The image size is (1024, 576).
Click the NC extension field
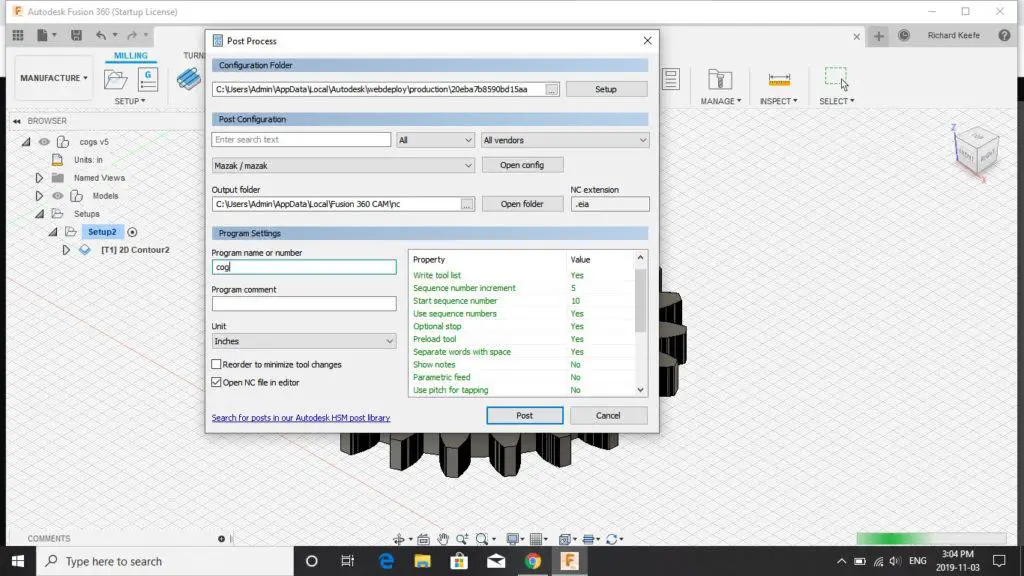610,204
